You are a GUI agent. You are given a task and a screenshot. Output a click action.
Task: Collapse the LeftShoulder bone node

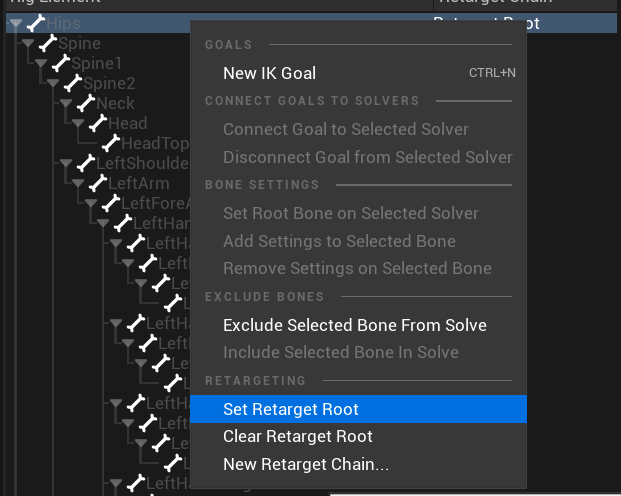pyautogui.click(x=66, y=163)
